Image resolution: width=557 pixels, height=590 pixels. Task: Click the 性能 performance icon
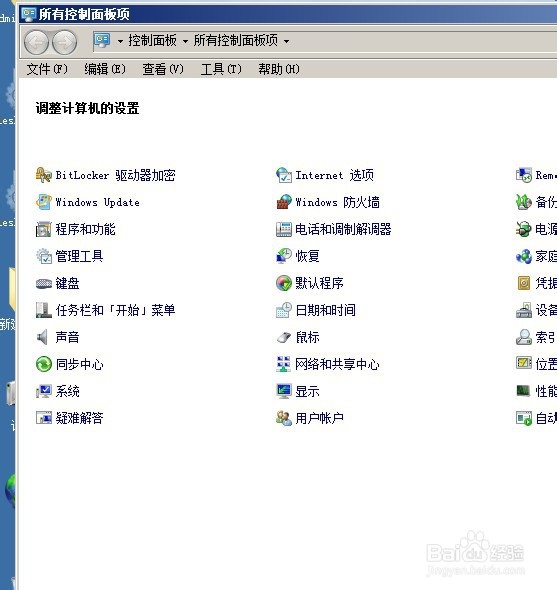(x=524, y=391)
